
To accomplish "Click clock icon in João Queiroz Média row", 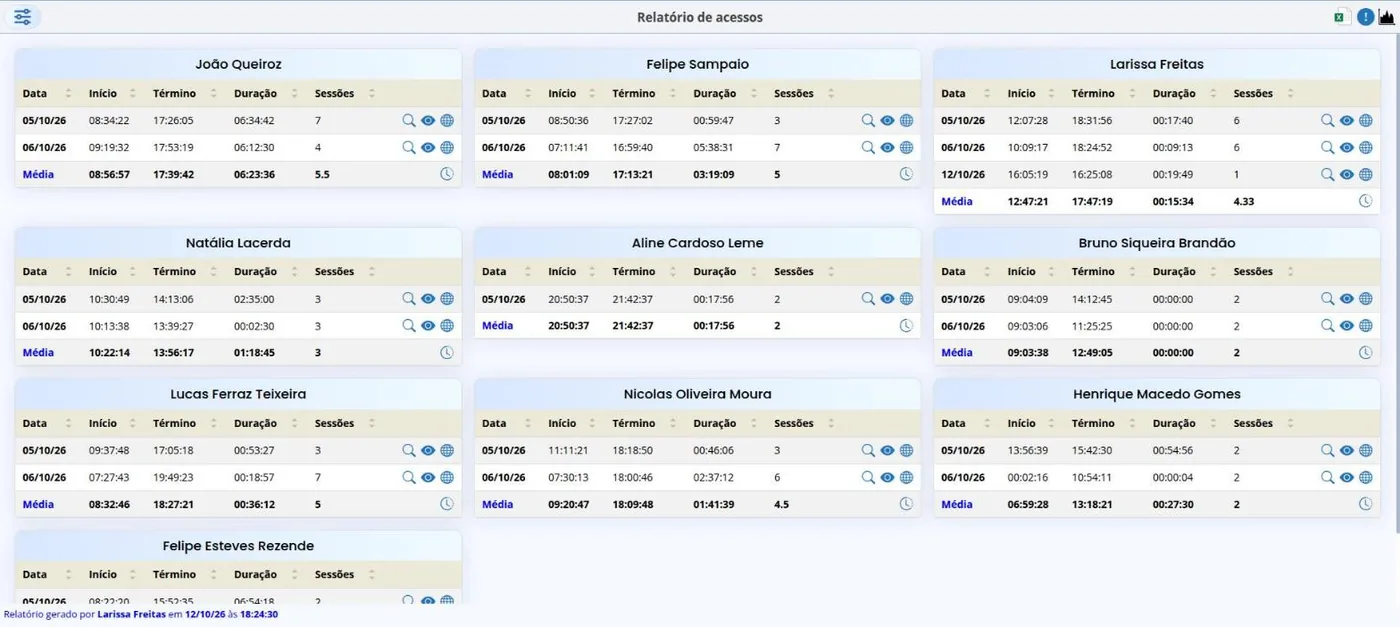I will (447, 174).
